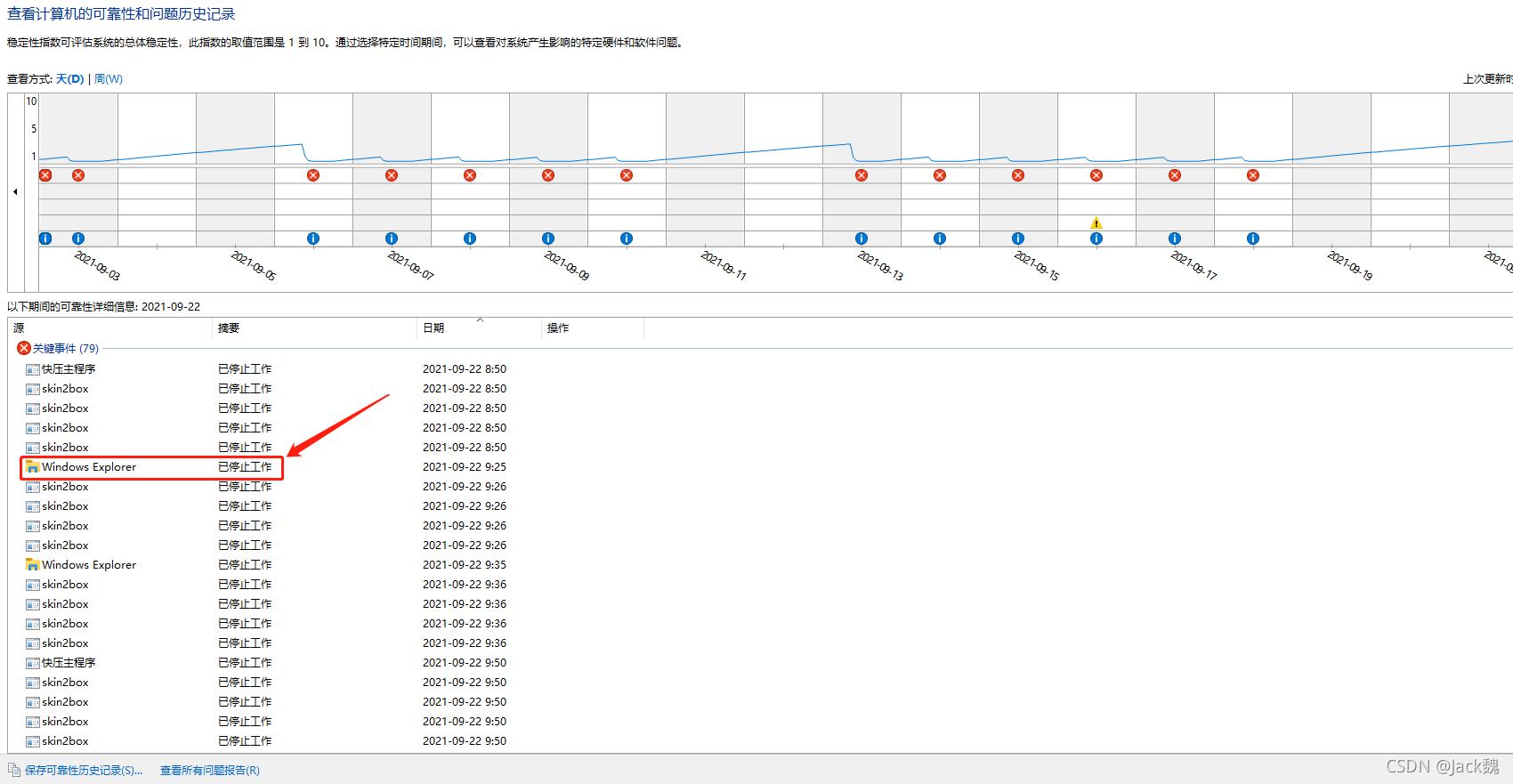Open 查看所有问题报告(R) link
Image resolution: width=1513 pixels, height=784 pixels.
click(x=210, y=771)
